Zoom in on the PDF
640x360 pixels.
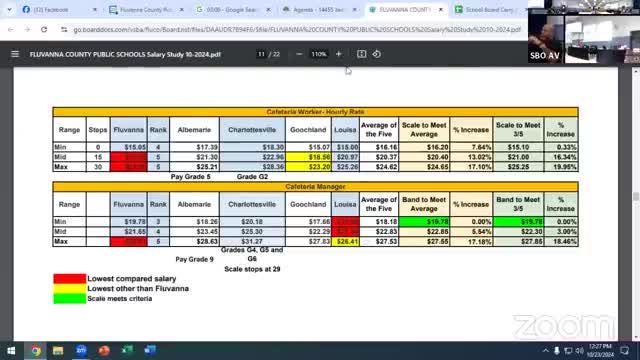coord(338,54)
